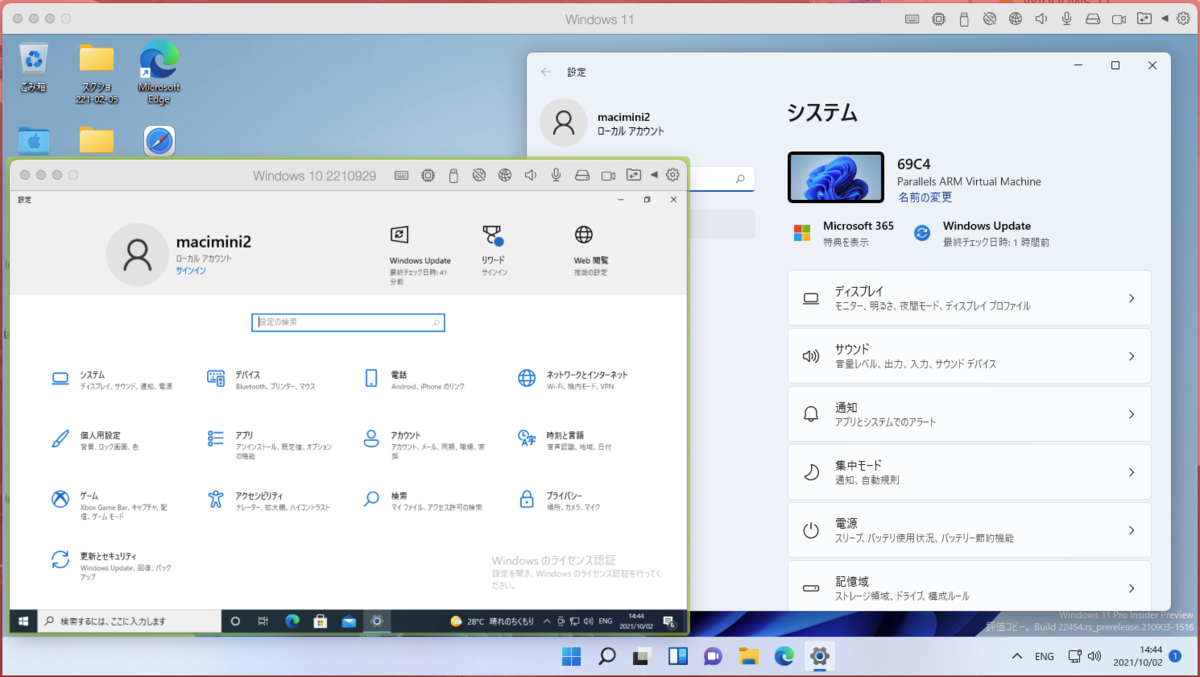Open Microsoft 365 item in Windows 11 settings
The height and width of the screenshot is (677, 1200).
click(x=844, y=233)
